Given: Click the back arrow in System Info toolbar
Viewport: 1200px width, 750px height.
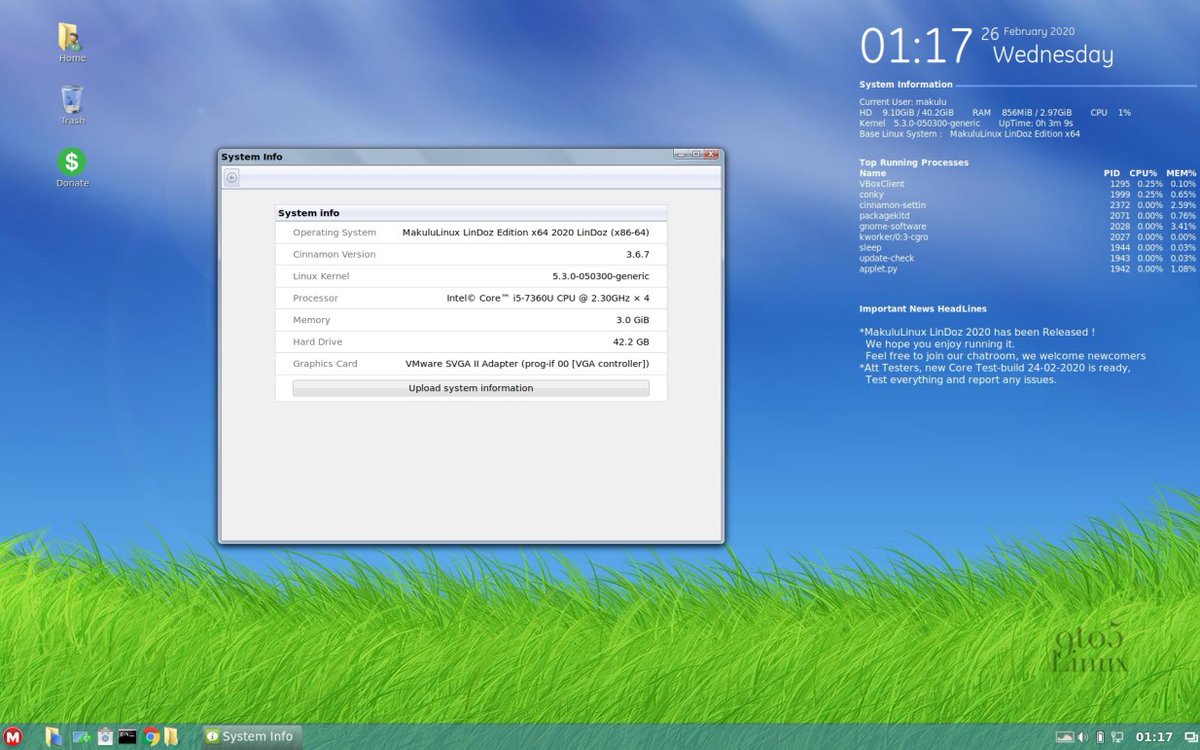Looking at the screenshot, I should 231,177.
